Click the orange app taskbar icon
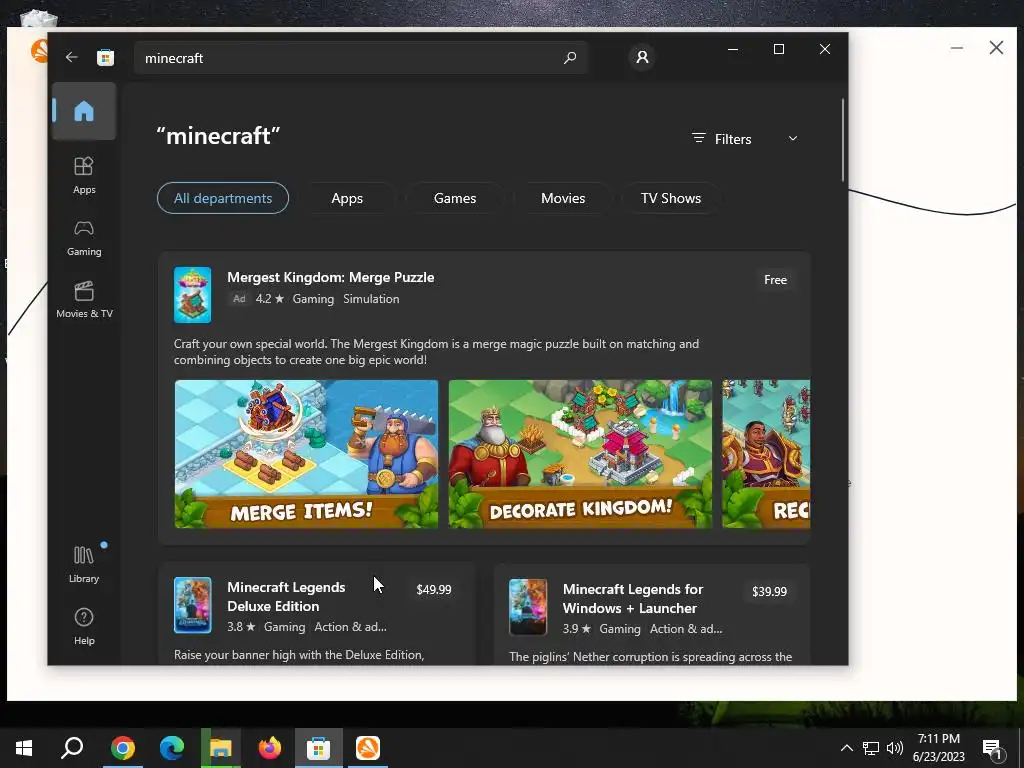Viewport: 1024px width, 768px height. tap(368, 748)
